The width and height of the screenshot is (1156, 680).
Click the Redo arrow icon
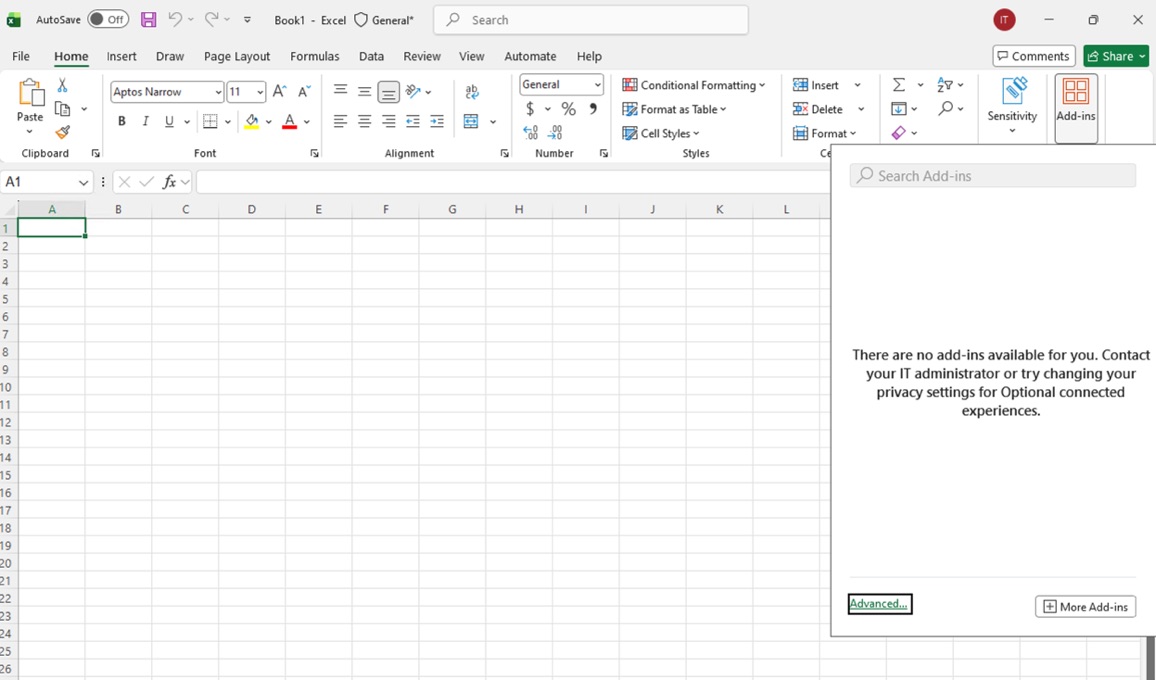(x=211, y=20)
